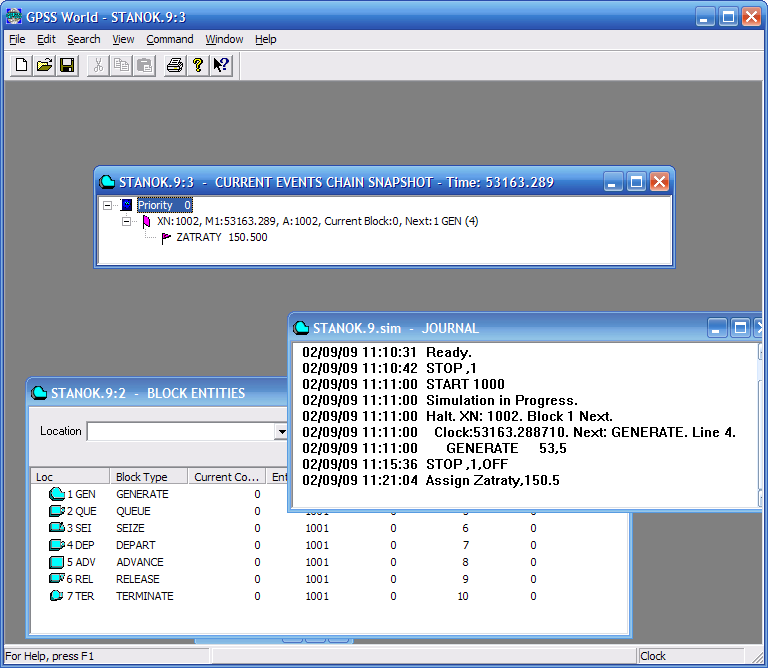The width and height of the screenshot is (768, 668).
Task: Click the Current Co... column header
Action: coord(227,477)
